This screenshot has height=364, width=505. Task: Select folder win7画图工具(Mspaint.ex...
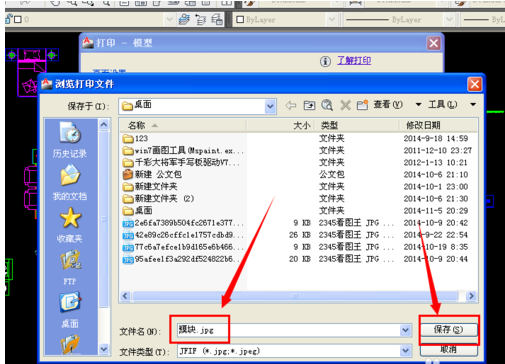(183, 151)
